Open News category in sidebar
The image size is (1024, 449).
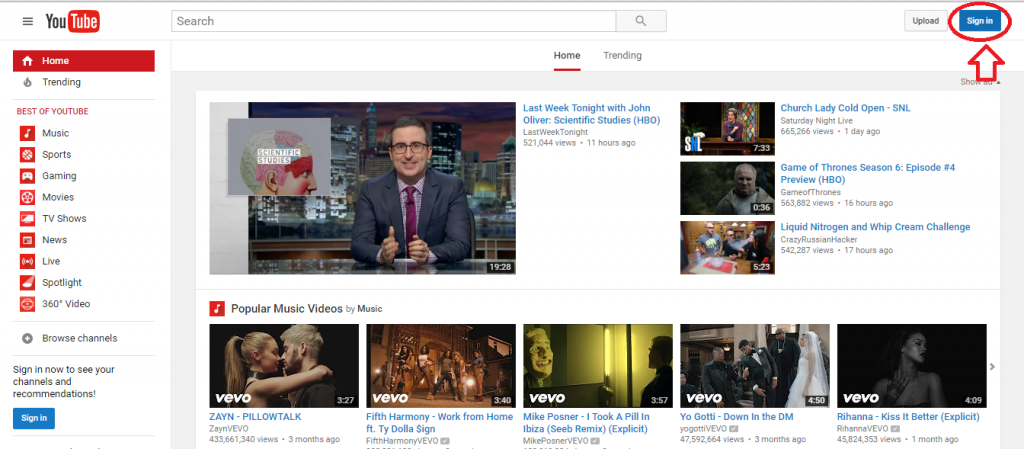pyautogui.click(x=55, y=240)
